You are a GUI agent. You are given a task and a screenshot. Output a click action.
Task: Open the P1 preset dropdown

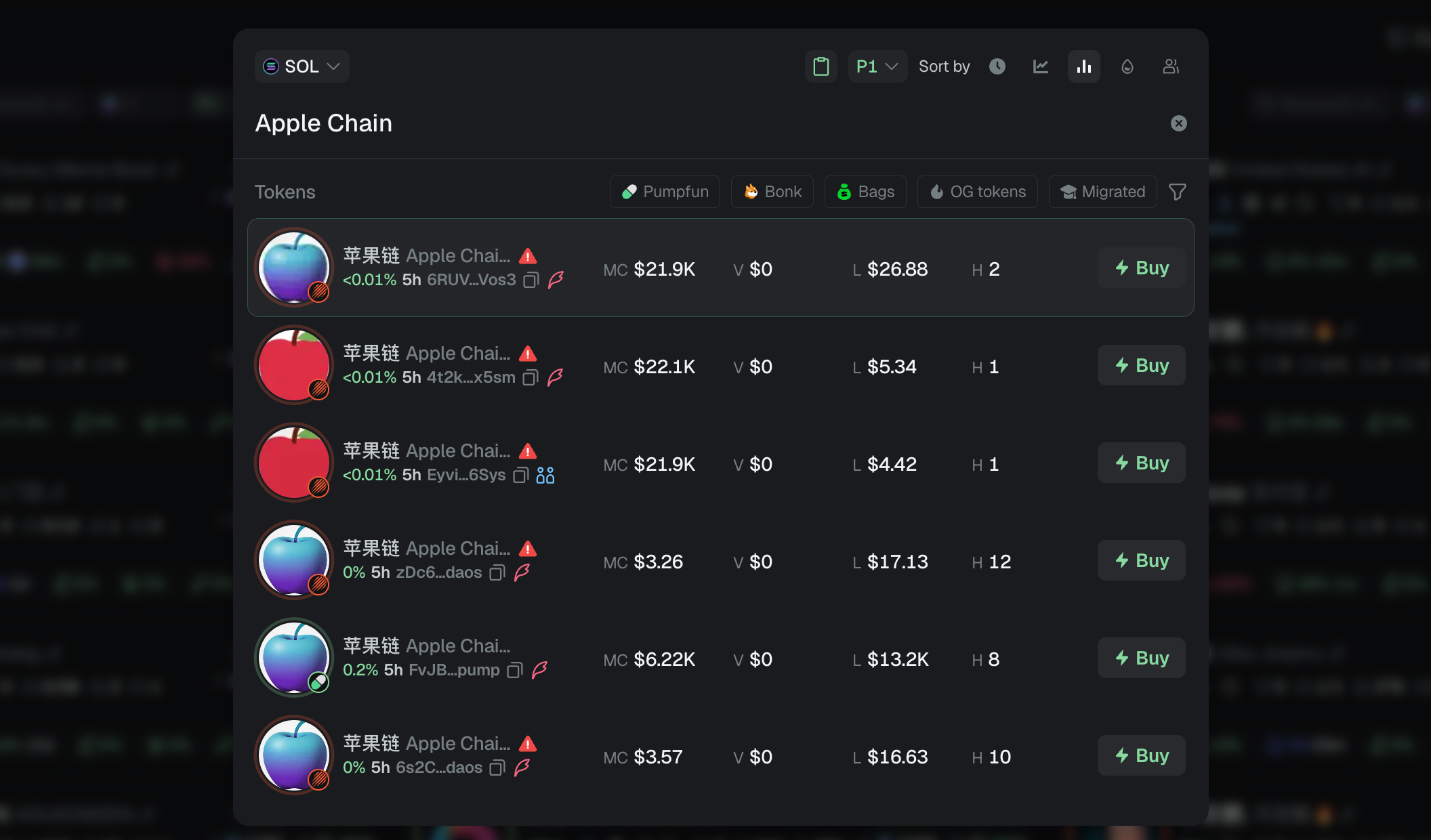877,66
